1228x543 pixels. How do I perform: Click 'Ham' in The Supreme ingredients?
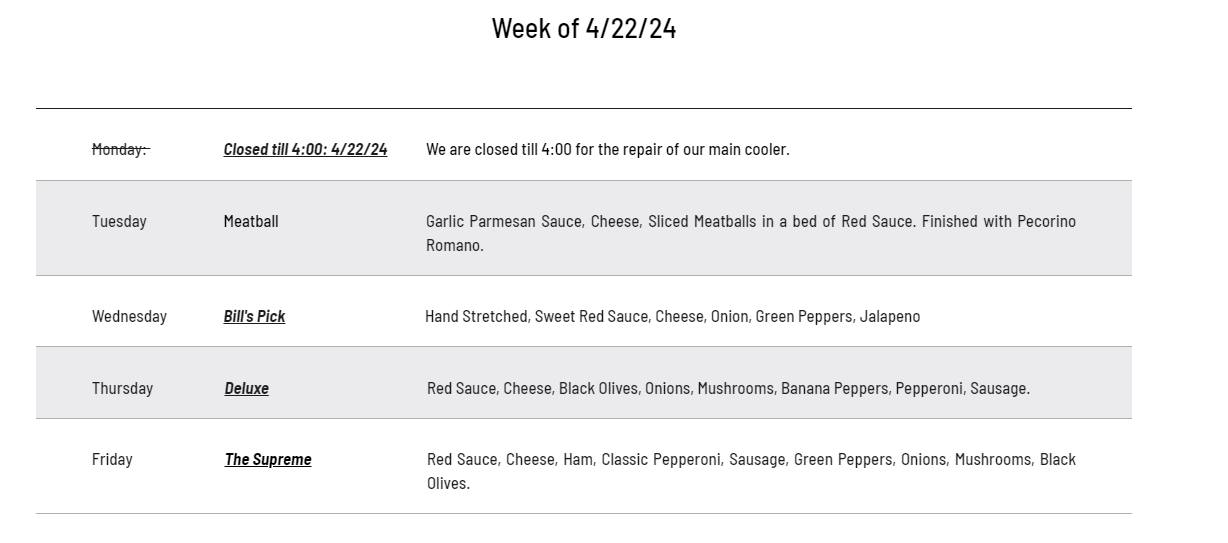(x=577, y=459)
